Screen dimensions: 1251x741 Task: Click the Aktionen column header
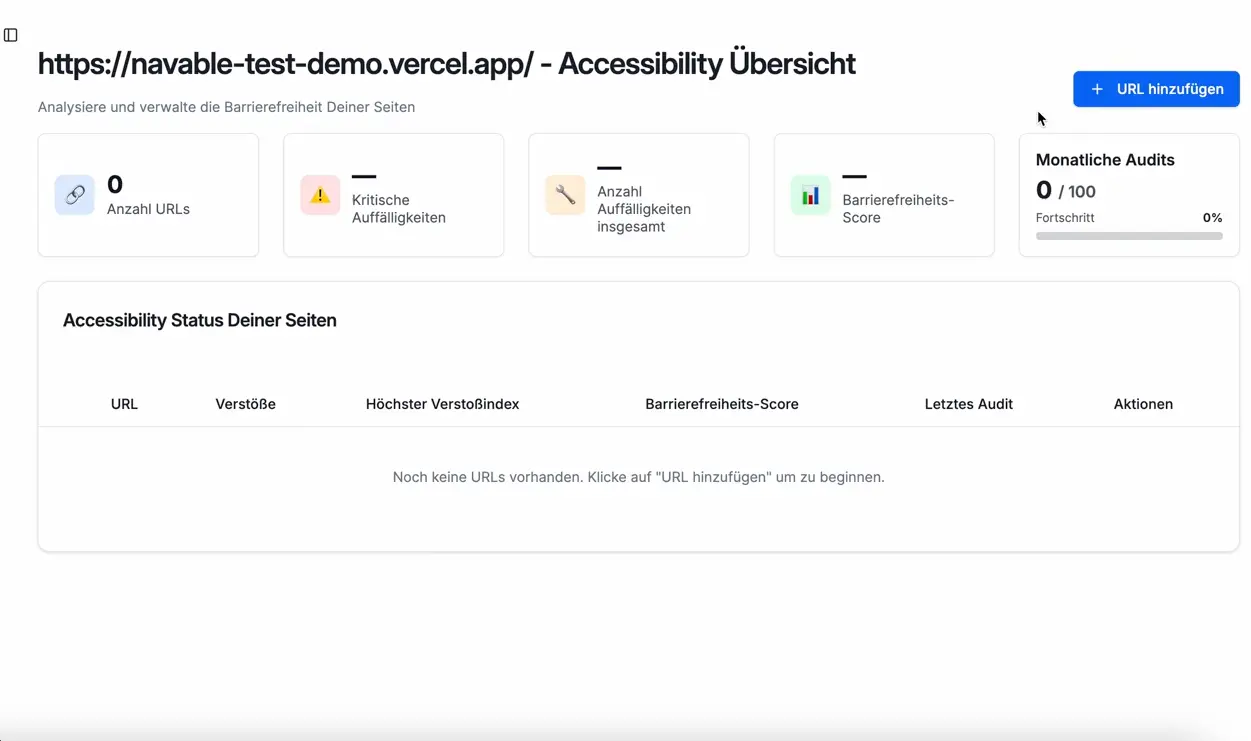(1143, 404)
